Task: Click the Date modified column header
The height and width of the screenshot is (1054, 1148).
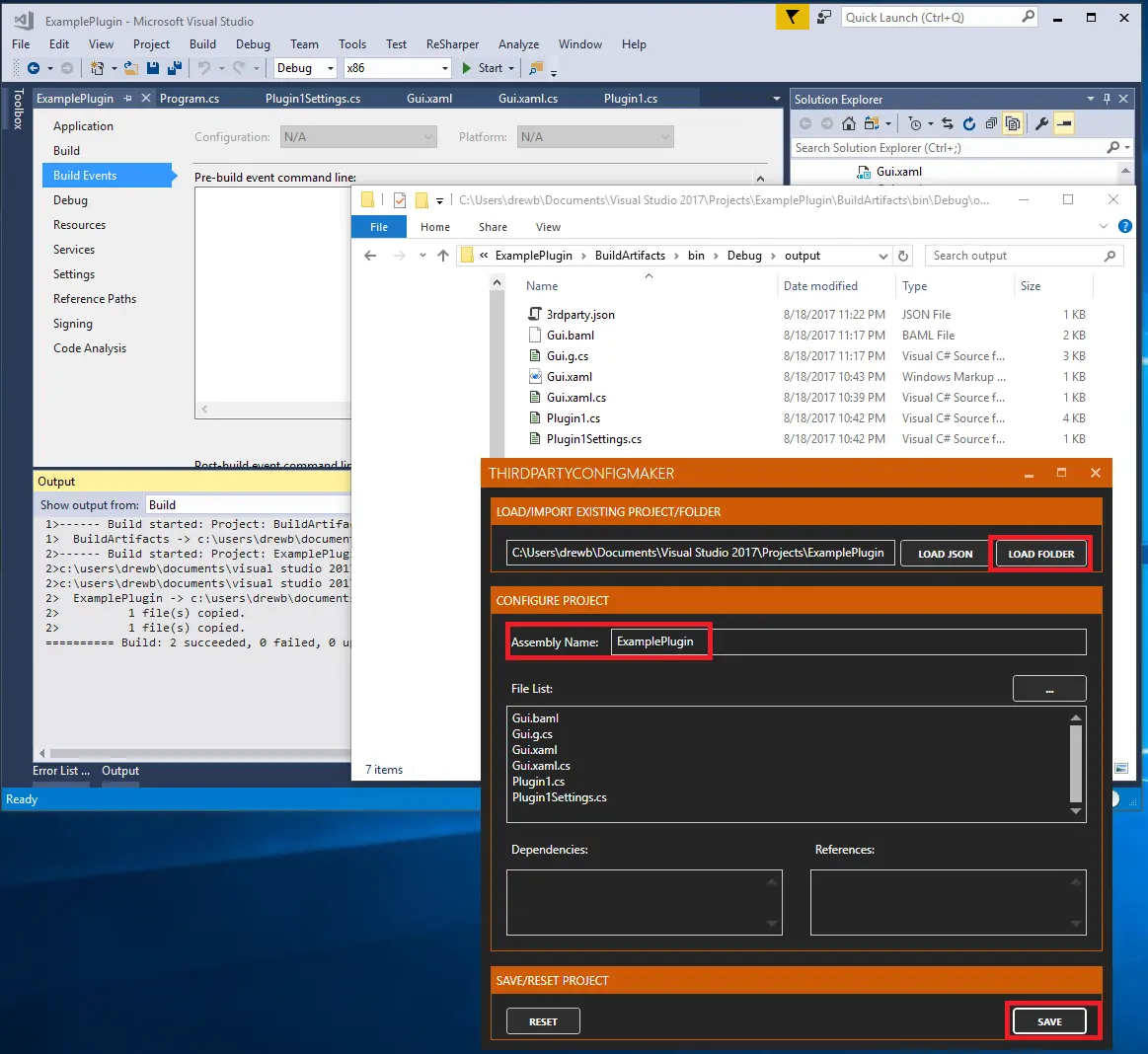Action: click(x=820, y=286)
